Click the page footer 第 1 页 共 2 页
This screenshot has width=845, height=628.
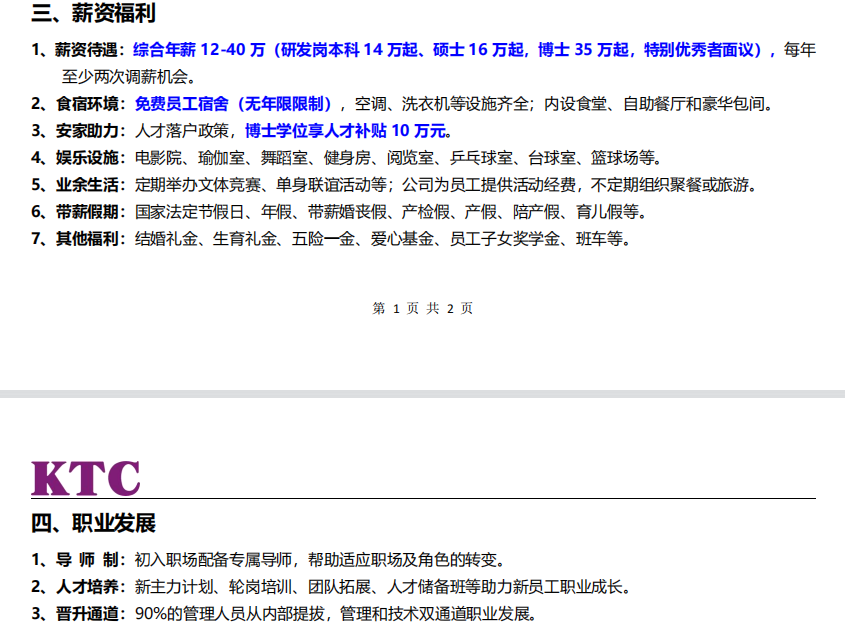point(422,309)
